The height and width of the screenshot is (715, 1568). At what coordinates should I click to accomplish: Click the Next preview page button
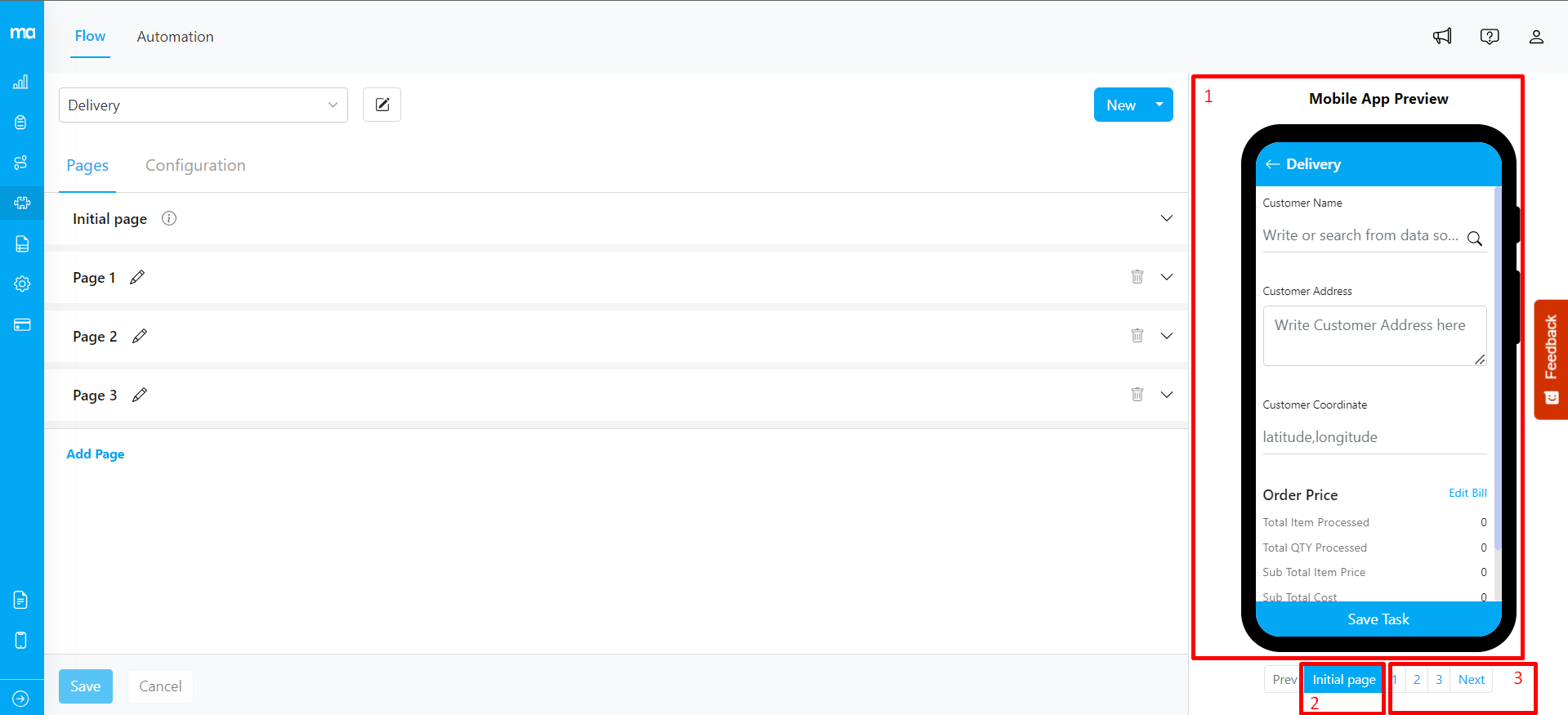coord(1471,680)
